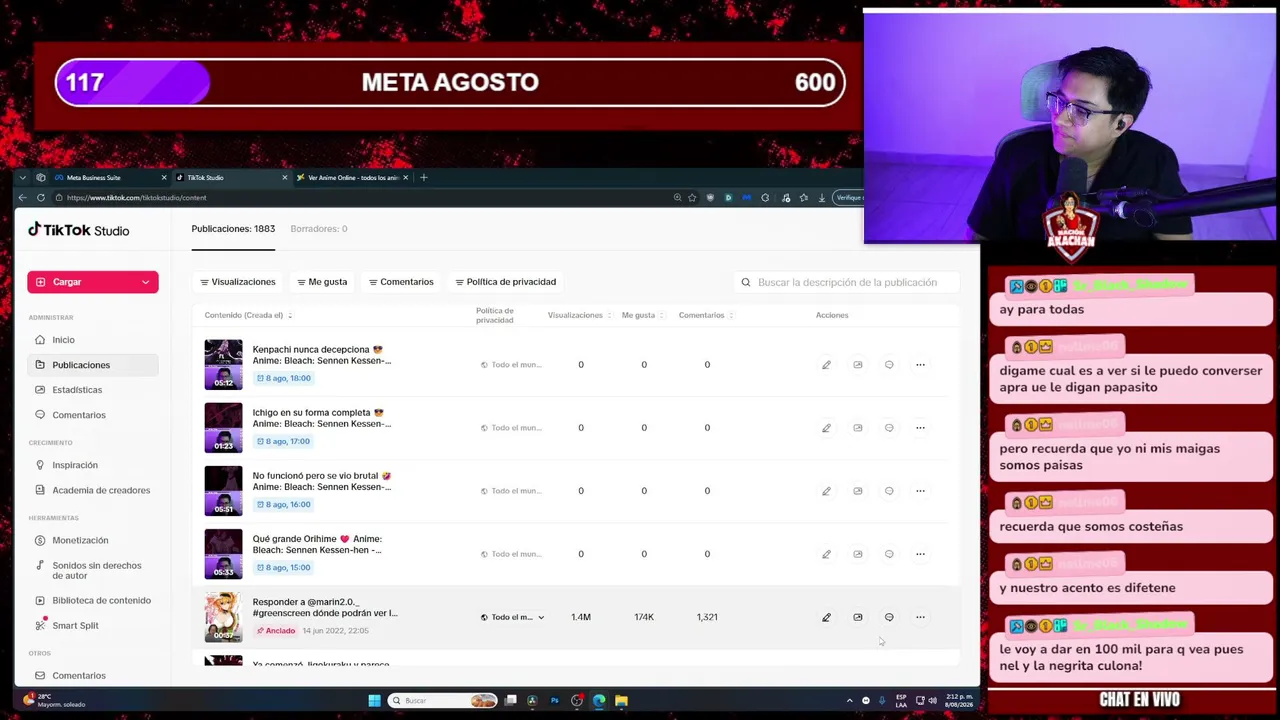
Task: Open more options for Qué grande Orihime post
Action: pos(920,554)
